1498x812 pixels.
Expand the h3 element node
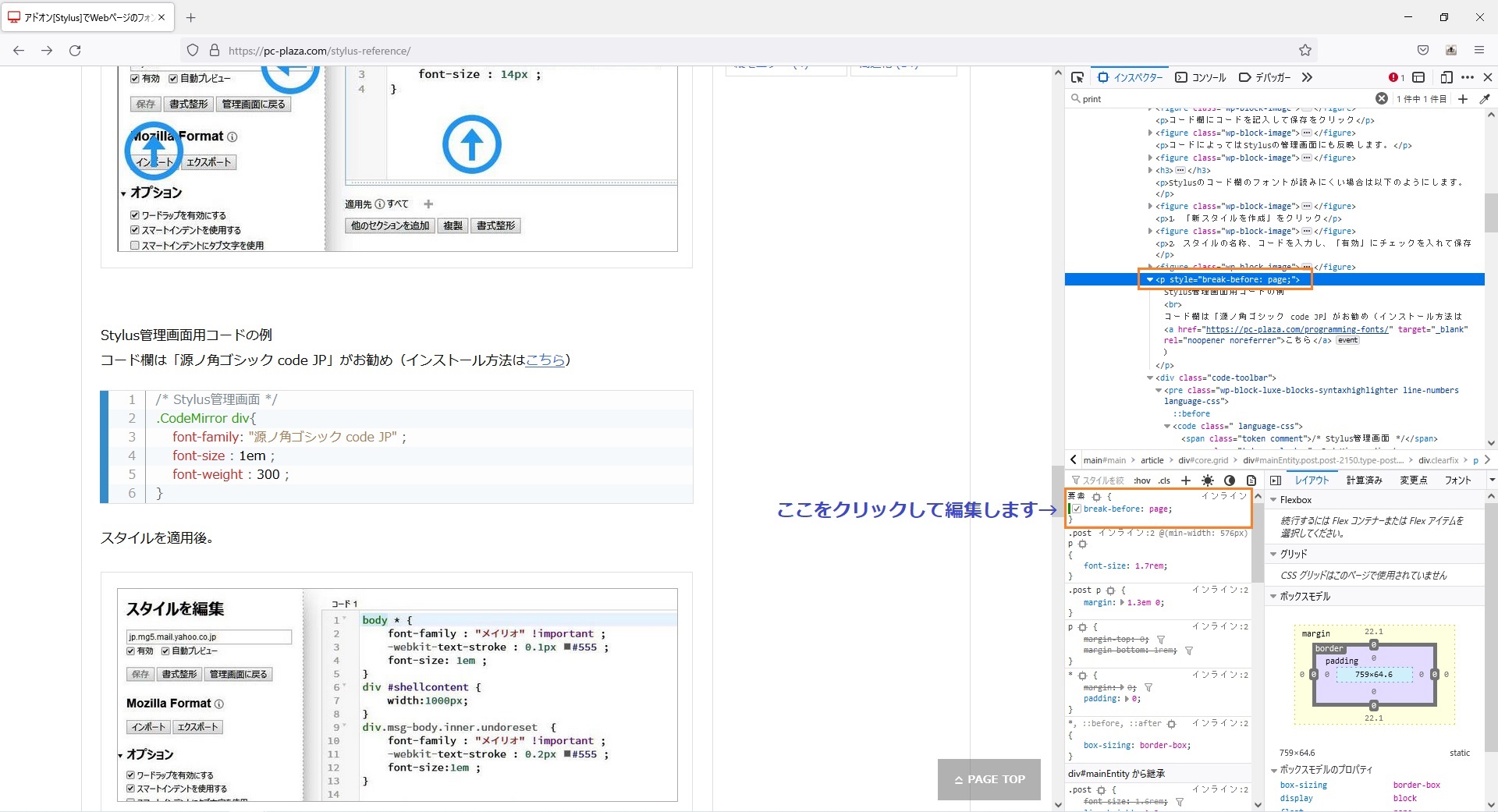pyautogui.click(x=1150, y=170)
